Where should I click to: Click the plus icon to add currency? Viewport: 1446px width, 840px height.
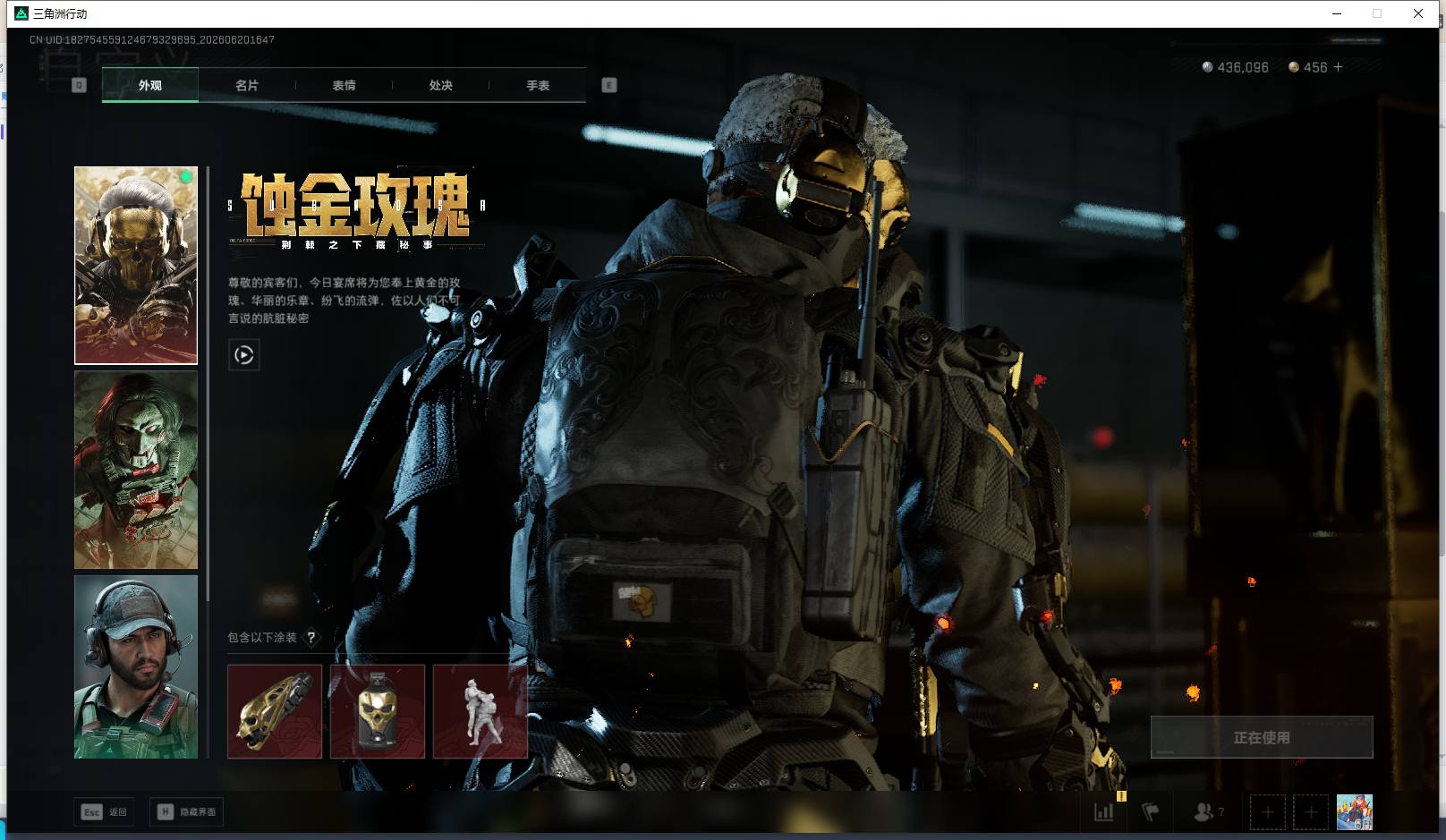tap(1339, 67)
